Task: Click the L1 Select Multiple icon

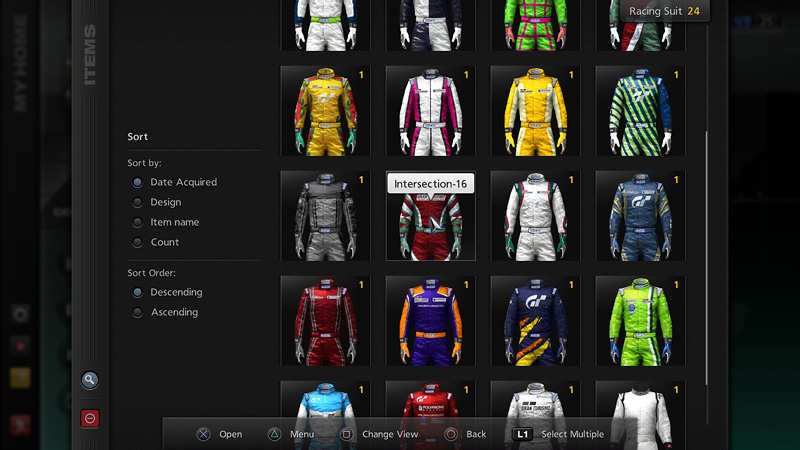Action: pyautogui.click(x=522, y=434)
